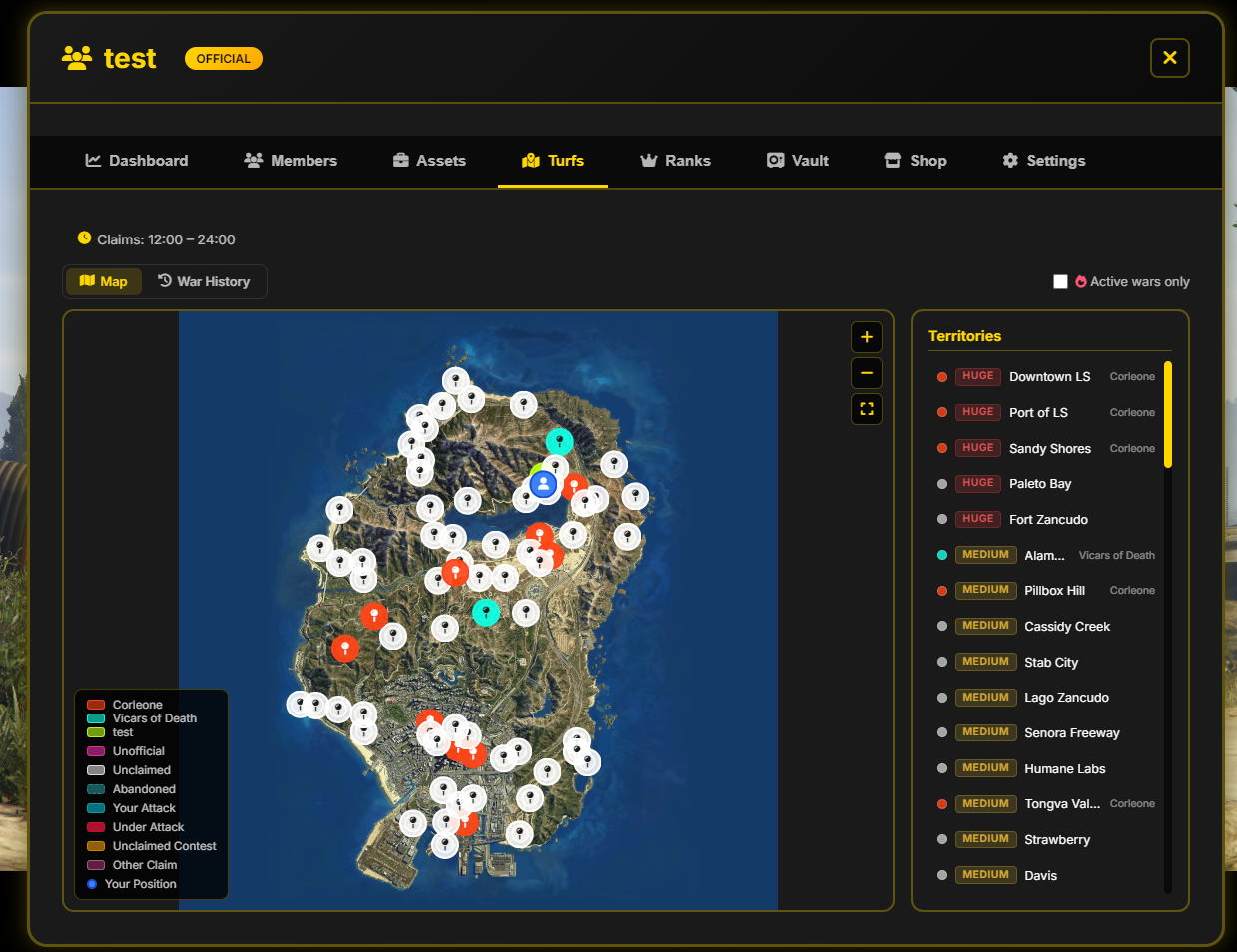Select the Turfs tab
Viewport: 1237px width, 952px height.
tap(553, 161)
